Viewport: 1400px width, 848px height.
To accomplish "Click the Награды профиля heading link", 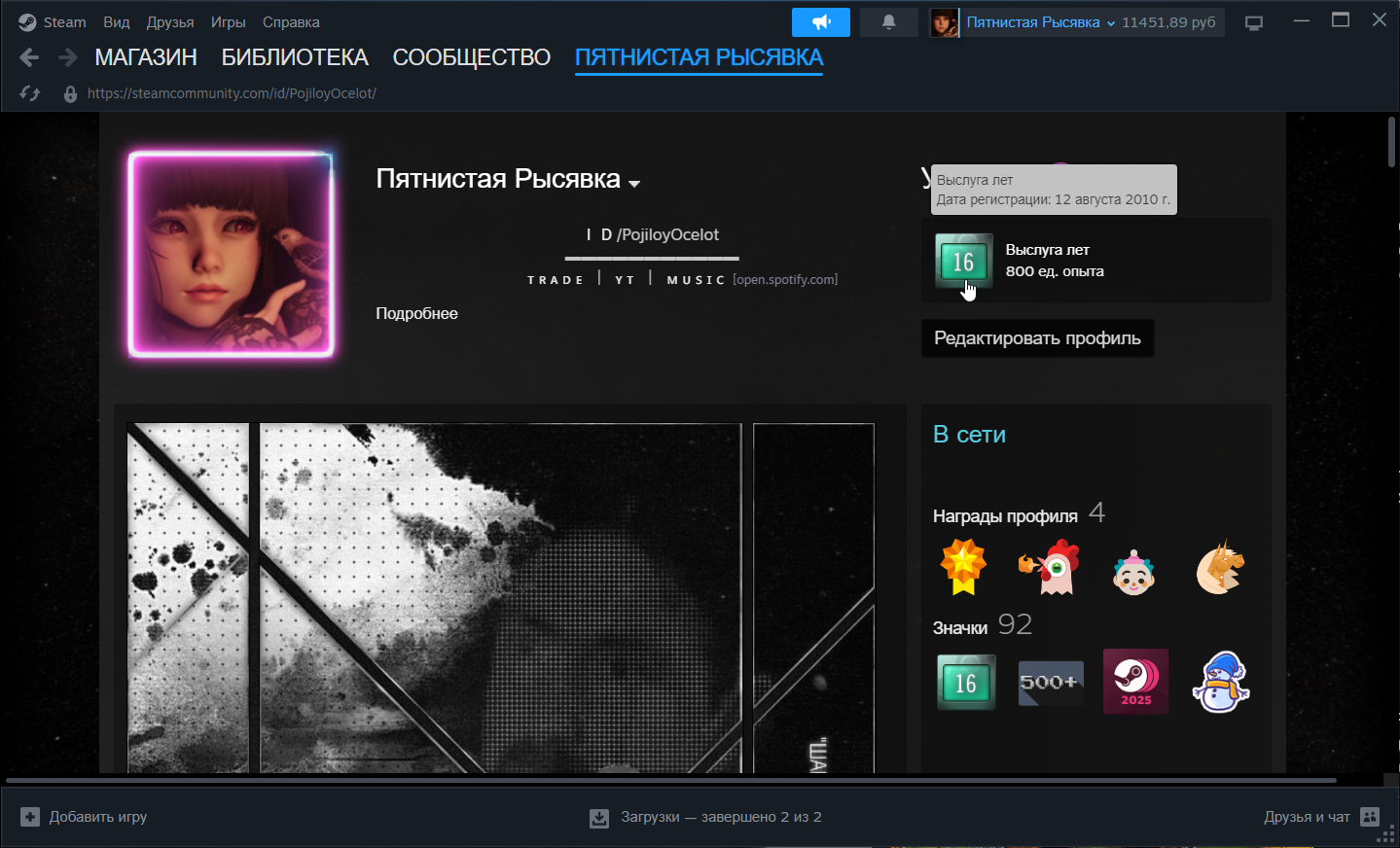I will pyautogui.click(x=1005, y=516).
